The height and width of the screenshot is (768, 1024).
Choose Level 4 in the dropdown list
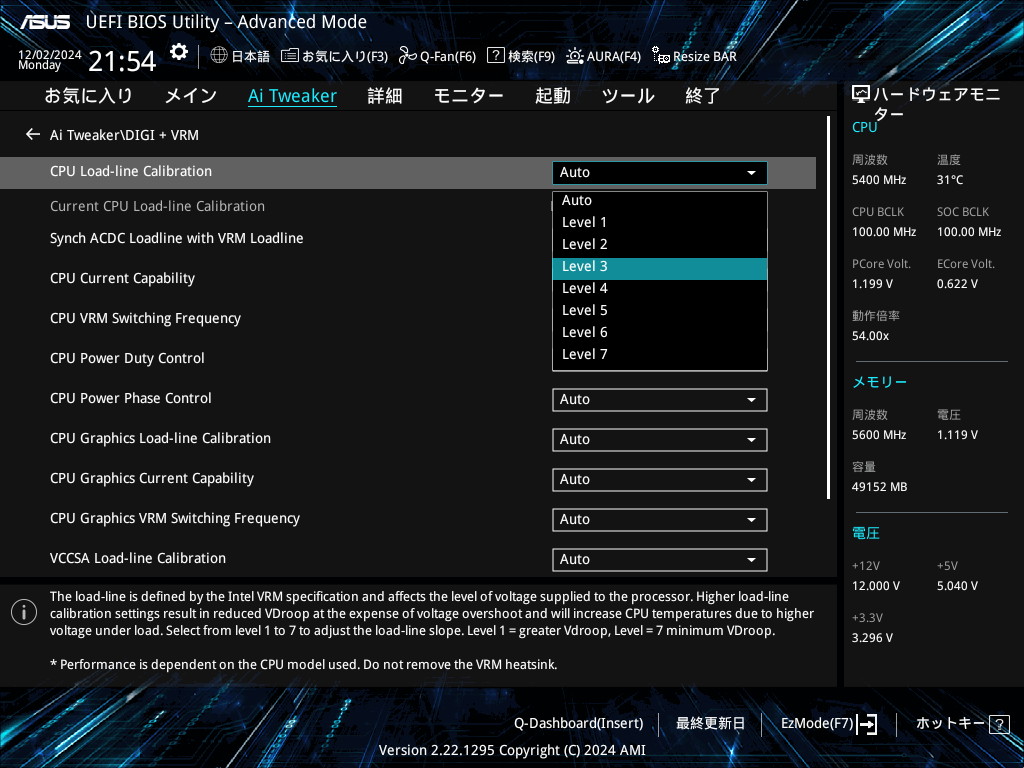click(660, 288)
